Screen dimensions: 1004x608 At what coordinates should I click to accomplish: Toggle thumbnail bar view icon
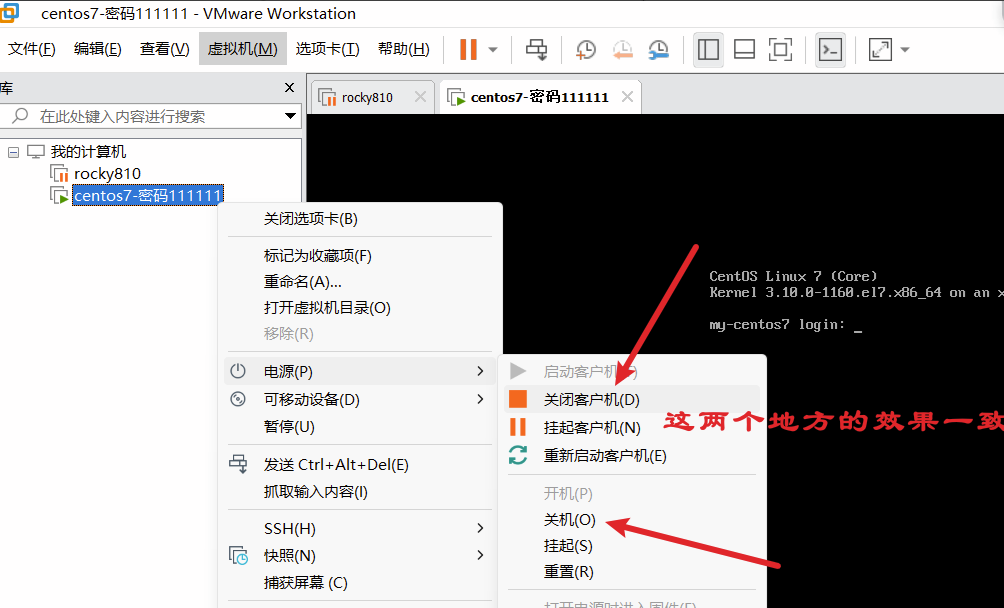(x=744, y=49)
